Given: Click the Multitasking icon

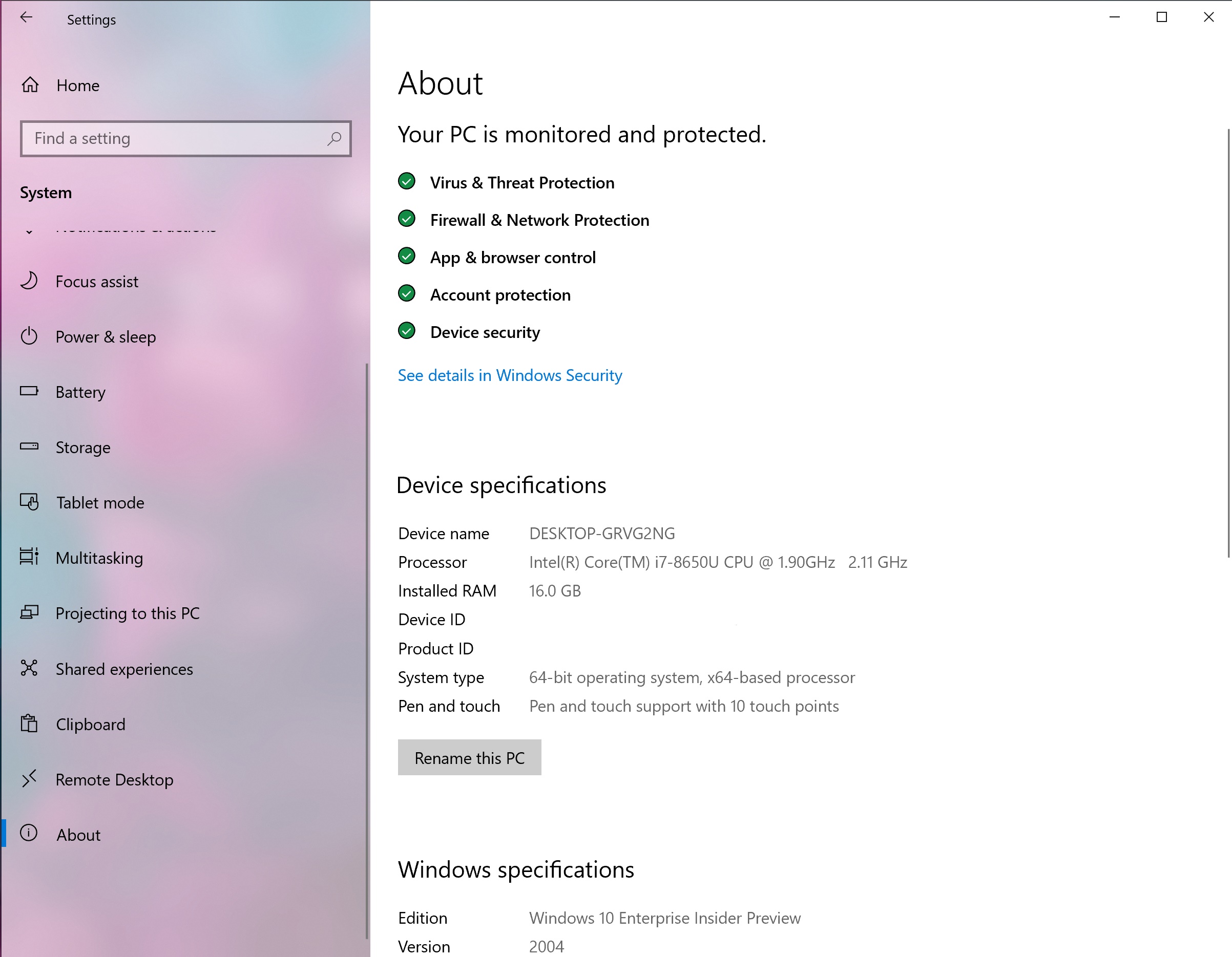Looking at the screenshot, I should pos(29,557).
